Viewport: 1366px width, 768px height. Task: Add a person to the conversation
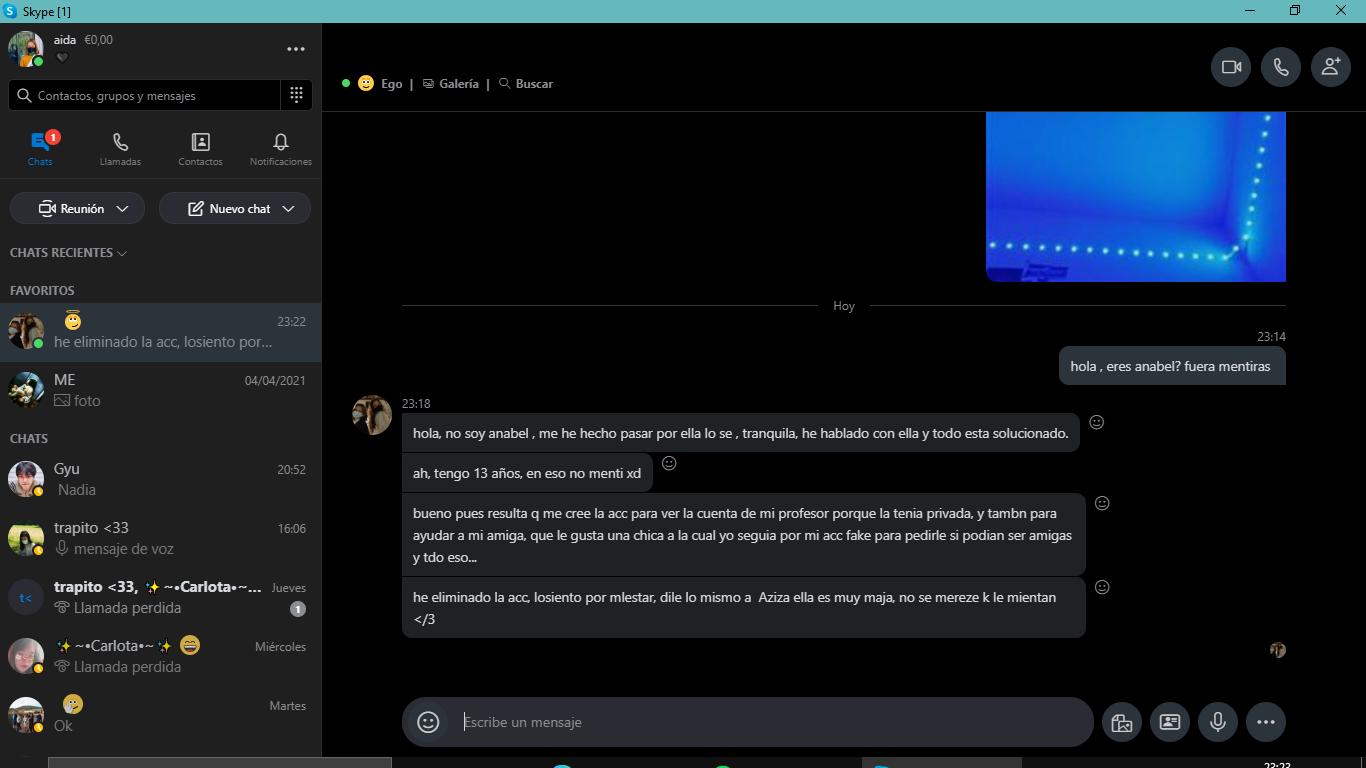tap(1331, 67)
